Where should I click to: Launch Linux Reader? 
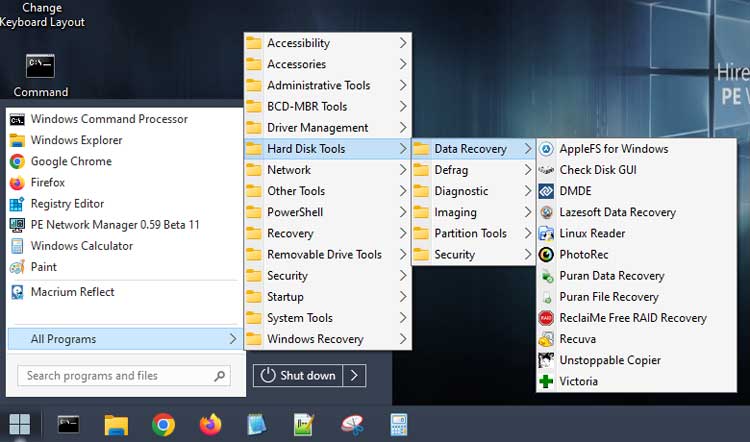tap(636, 233)
